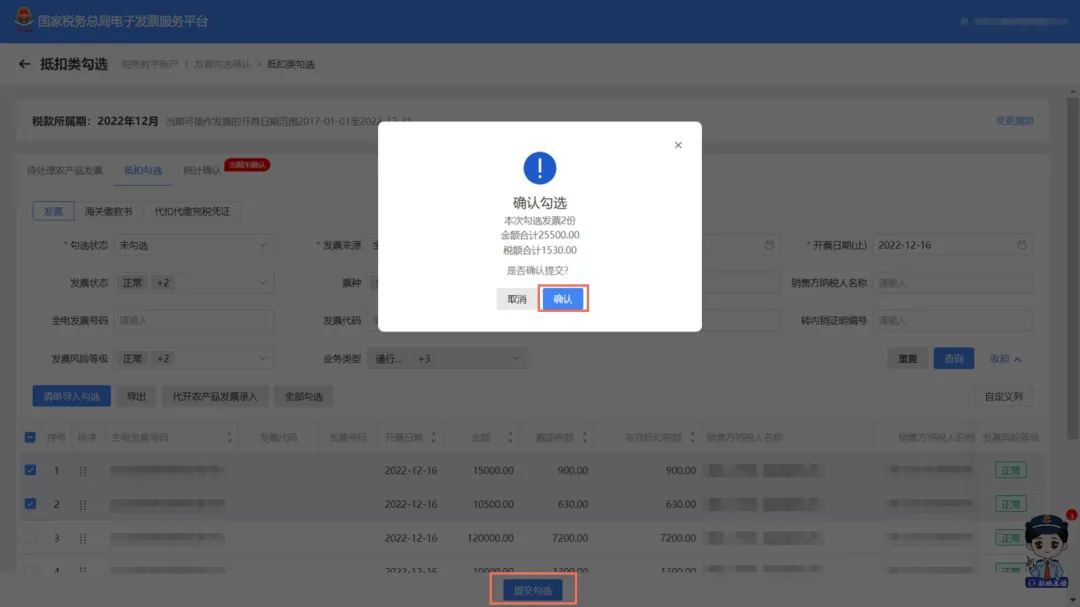Close the 确认勾选 dialog with X
The image size is (1080, 607).
click(678, 145)
